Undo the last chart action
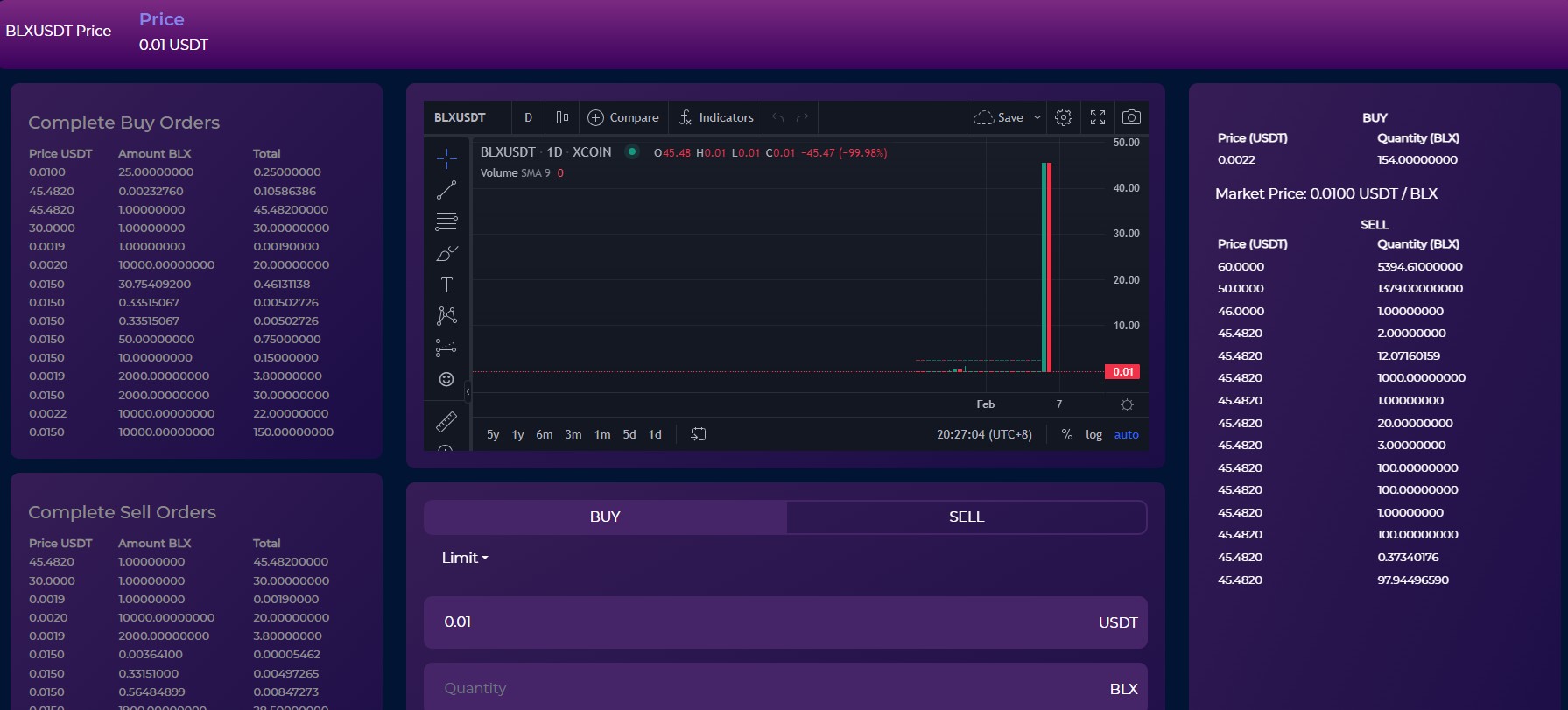 click(x=777, y=117)
